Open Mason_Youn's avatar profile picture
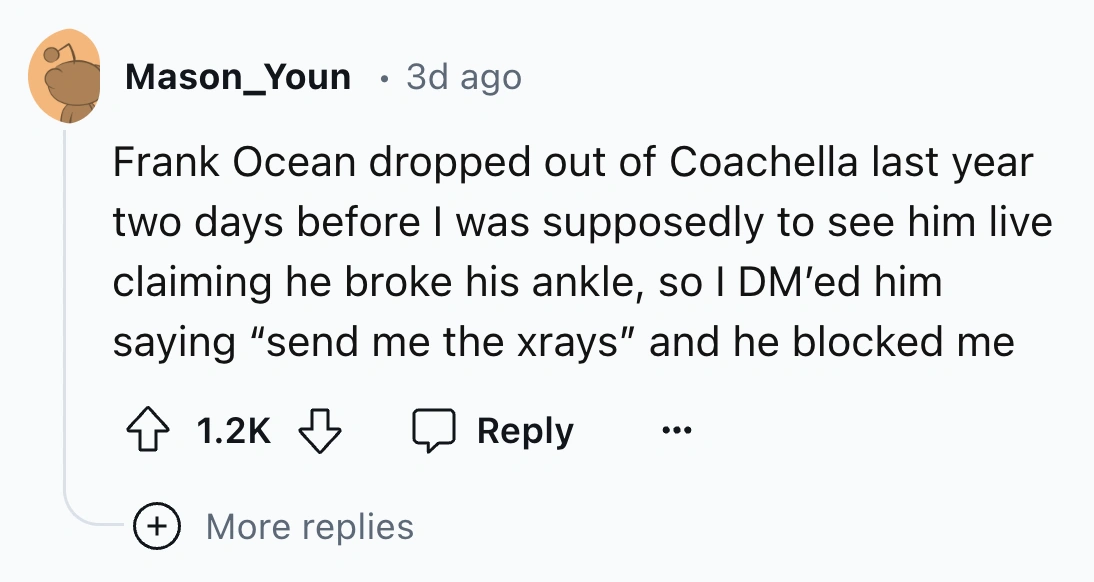The height and width of the screenshot is (582, 1094). (65, 76)
